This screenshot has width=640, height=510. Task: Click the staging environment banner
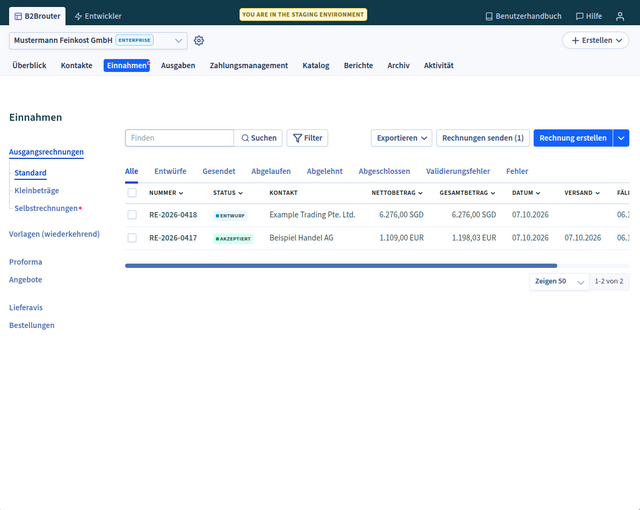coord(303,15)
